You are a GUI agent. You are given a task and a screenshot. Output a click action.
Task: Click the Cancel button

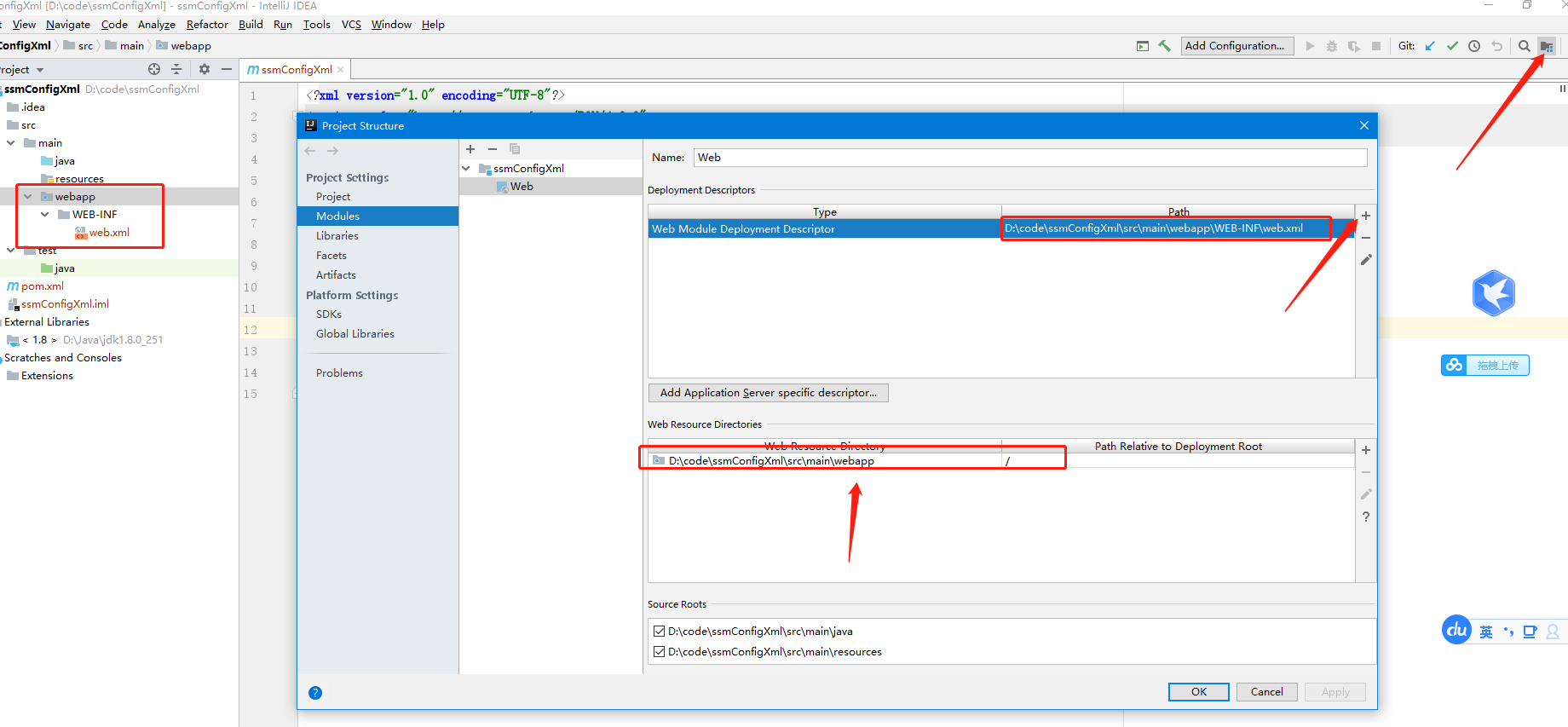[x=1267, y=692]
